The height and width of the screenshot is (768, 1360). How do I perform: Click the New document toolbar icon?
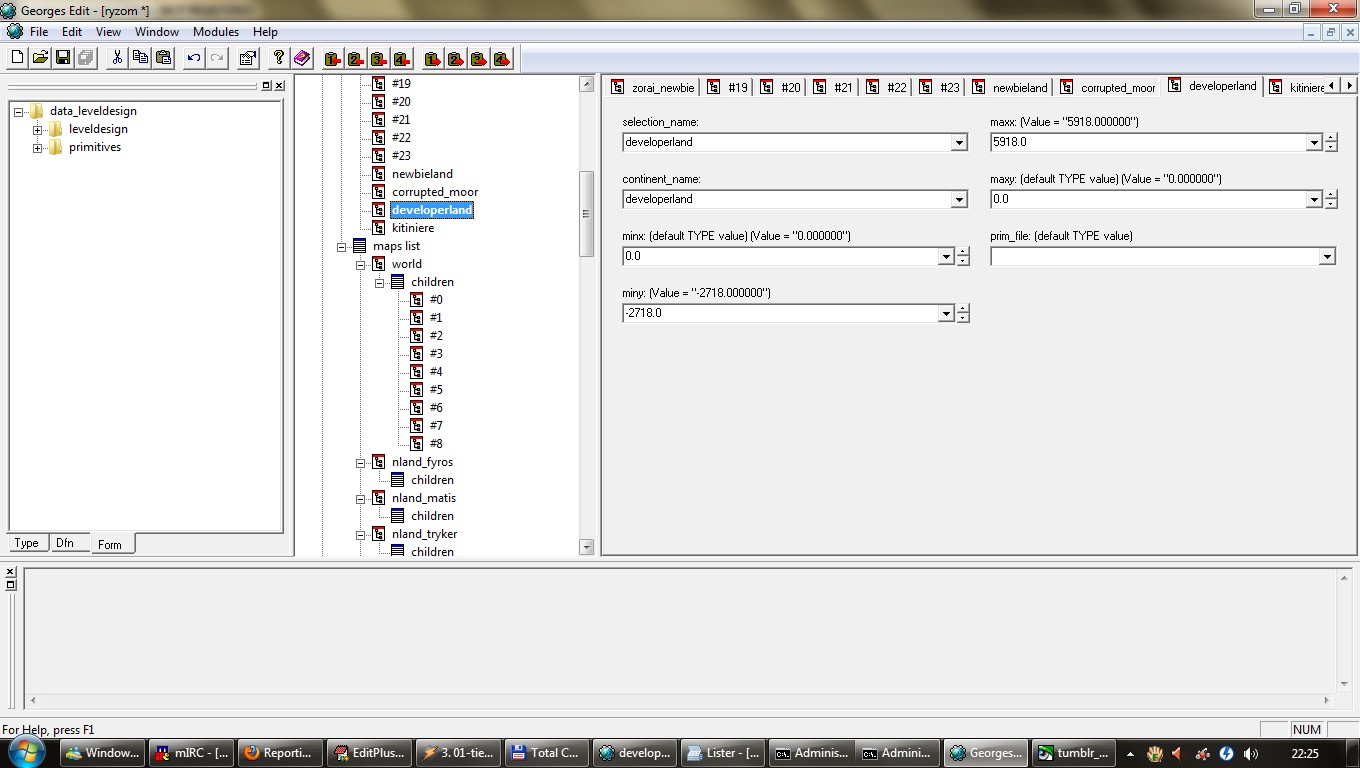pyautogui.click(x=17, y=58)
